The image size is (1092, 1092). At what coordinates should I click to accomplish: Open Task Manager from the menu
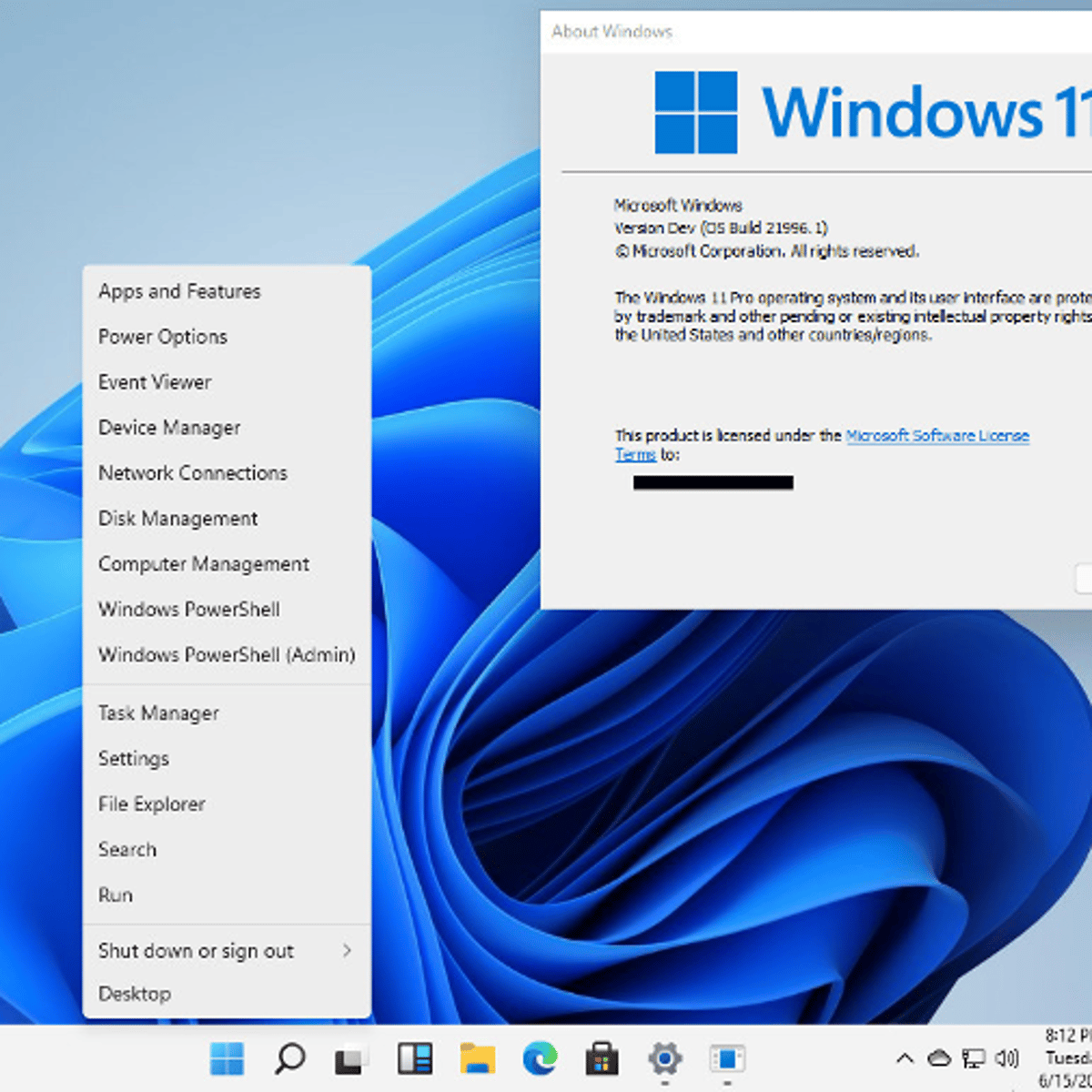point(227,713)
